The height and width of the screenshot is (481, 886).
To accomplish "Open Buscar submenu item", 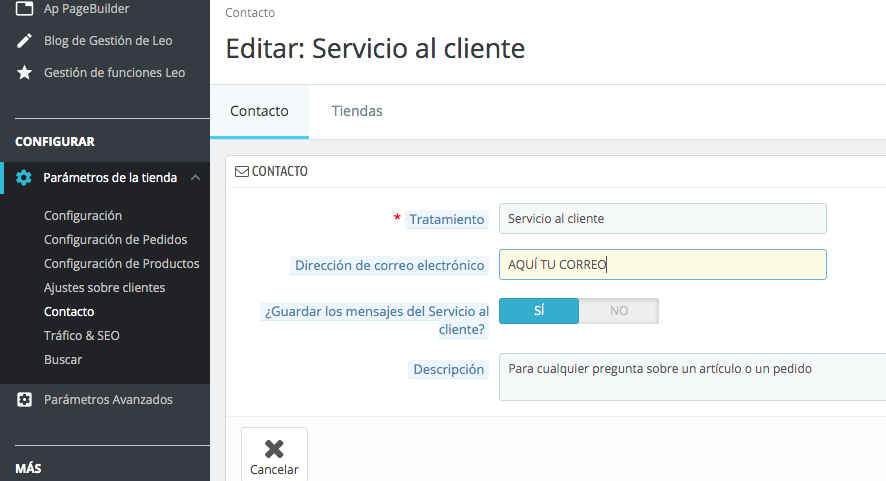I will 63,359.
